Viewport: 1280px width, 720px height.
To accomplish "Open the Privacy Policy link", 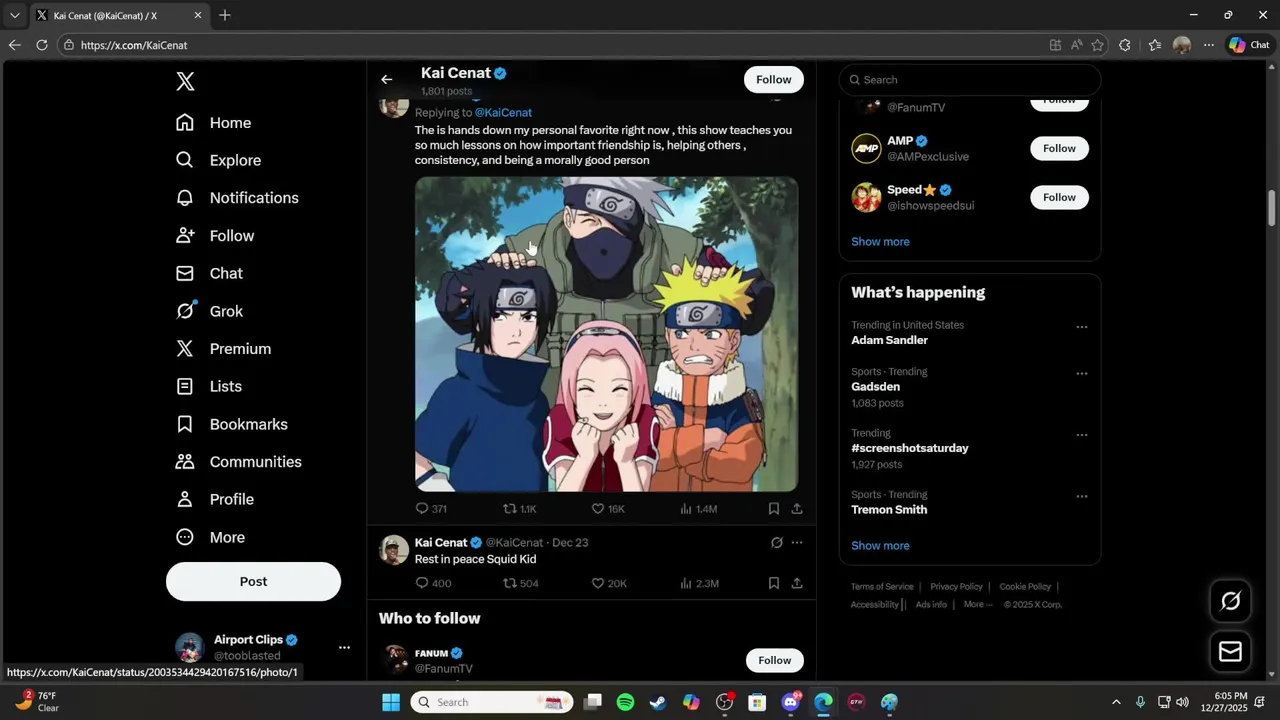I will coord(956,587).
